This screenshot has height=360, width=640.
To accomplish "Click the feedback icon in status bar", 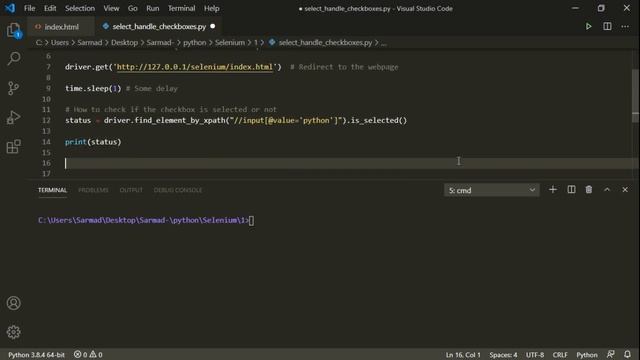I will [x=611, y=354].
